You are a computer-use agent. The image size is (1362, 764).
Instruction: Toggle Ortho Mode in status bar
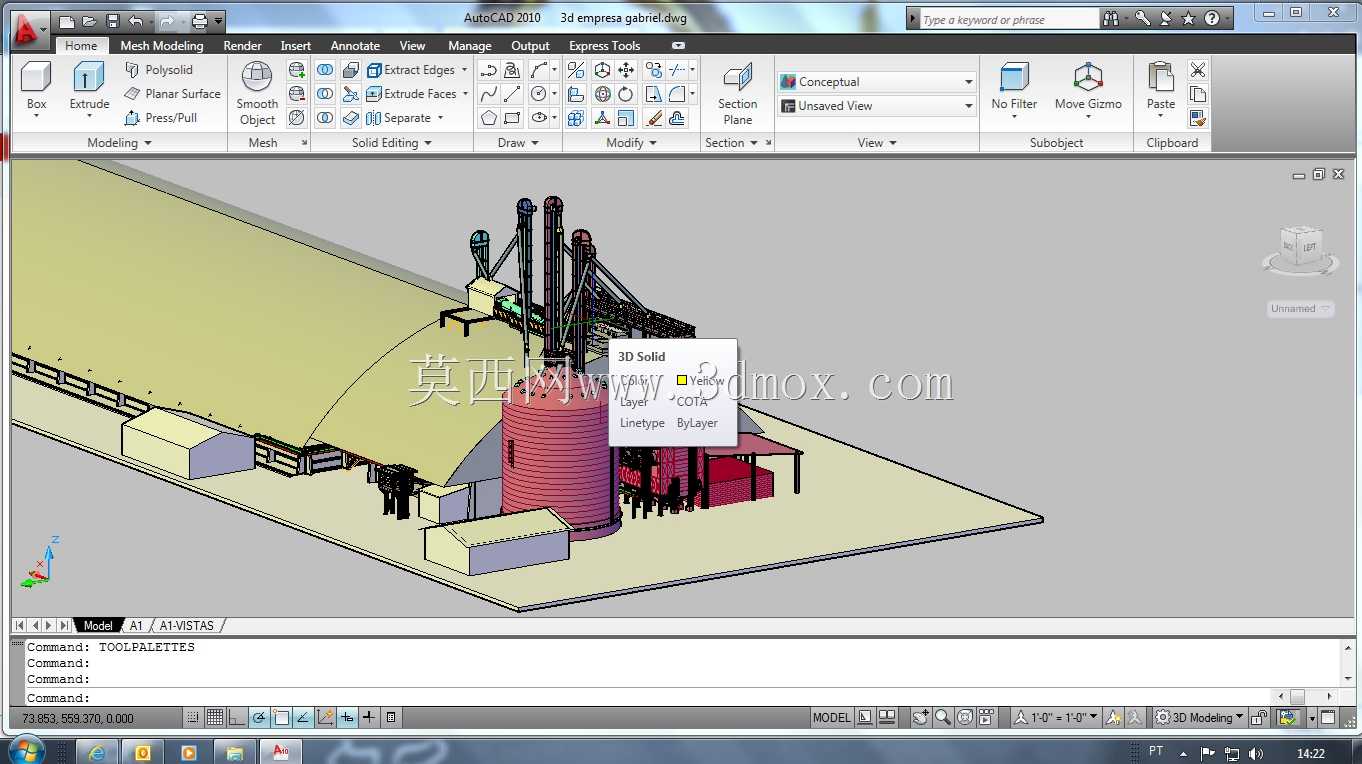(236, 717)
